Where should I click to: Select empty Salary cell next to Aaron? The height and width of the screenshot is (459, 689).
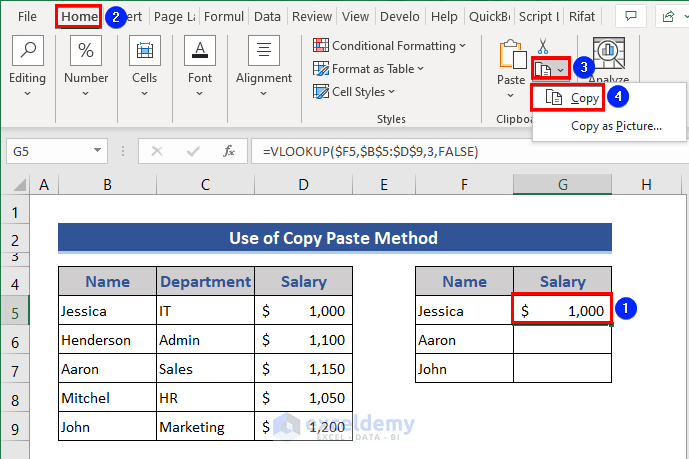(x=562, y=340)
